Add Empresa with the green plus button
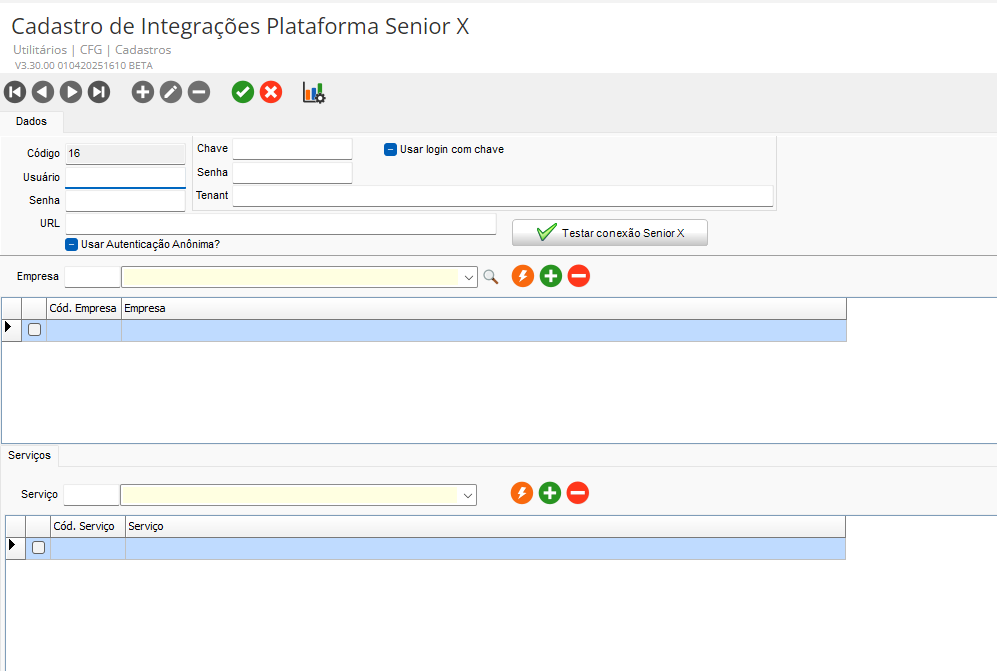This screenshot has height=671, width=997. pos(550,276)
